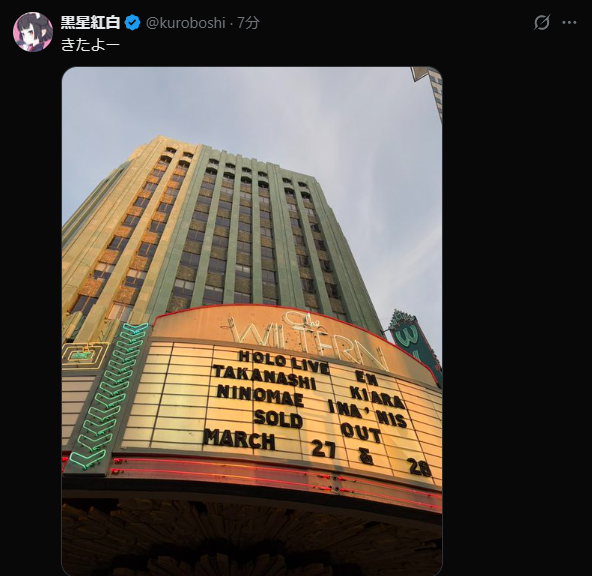
Task: Open the Grok explain-post icon
Action: pos(542,23)
